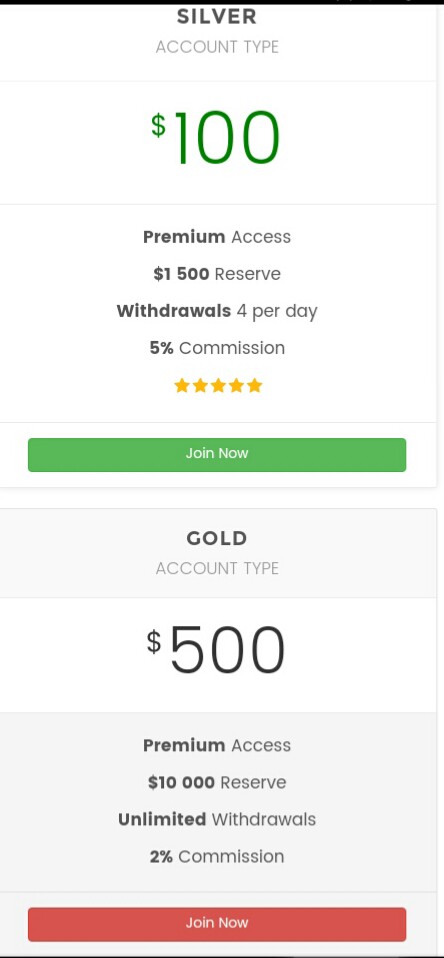Click the Withdrawals 4 per day line
The image size is (444, 958).
click(x=217, y=312)
